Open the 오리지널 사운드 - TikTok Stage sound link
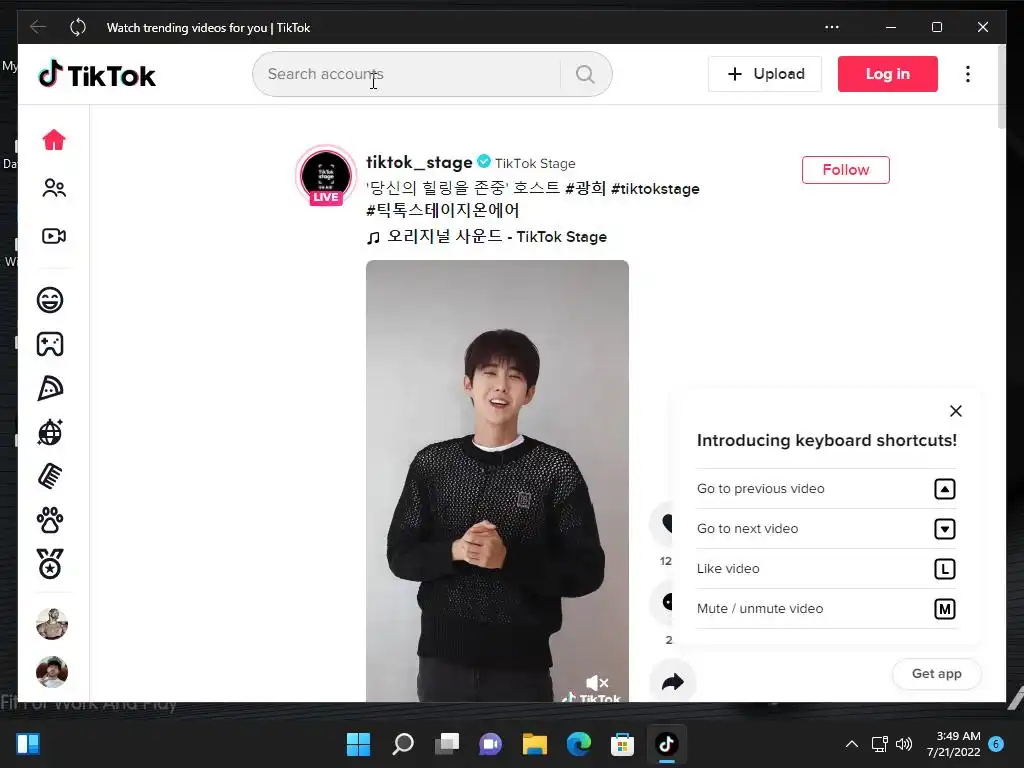 (487, 236)
